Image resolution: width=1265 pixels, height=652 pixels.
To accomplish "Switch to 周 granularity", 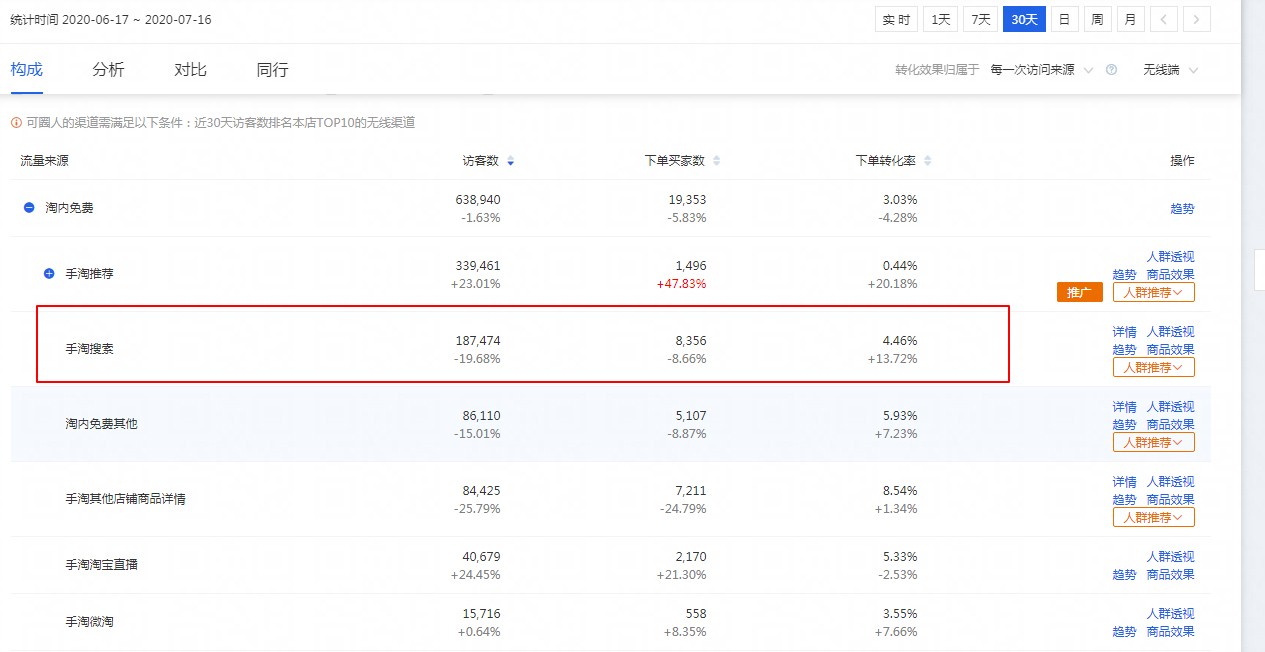I will coord(1097,19).
